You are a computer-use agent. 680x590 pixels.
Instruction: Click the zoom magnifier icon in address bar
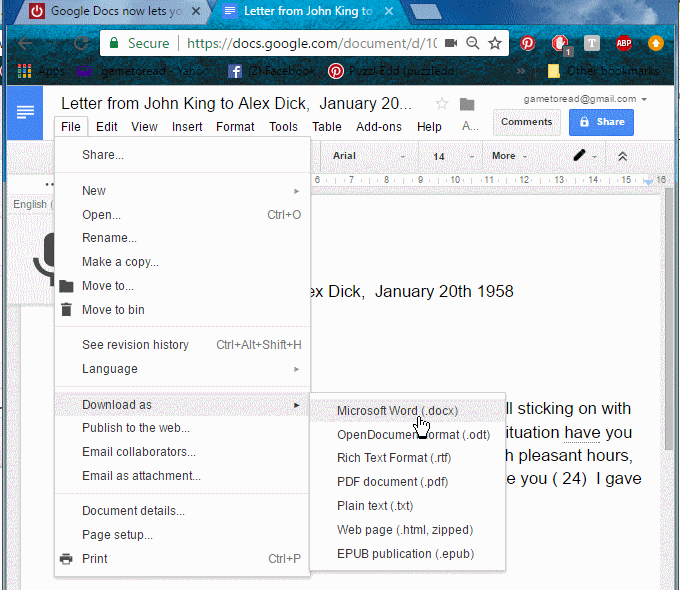coord(473,43)
